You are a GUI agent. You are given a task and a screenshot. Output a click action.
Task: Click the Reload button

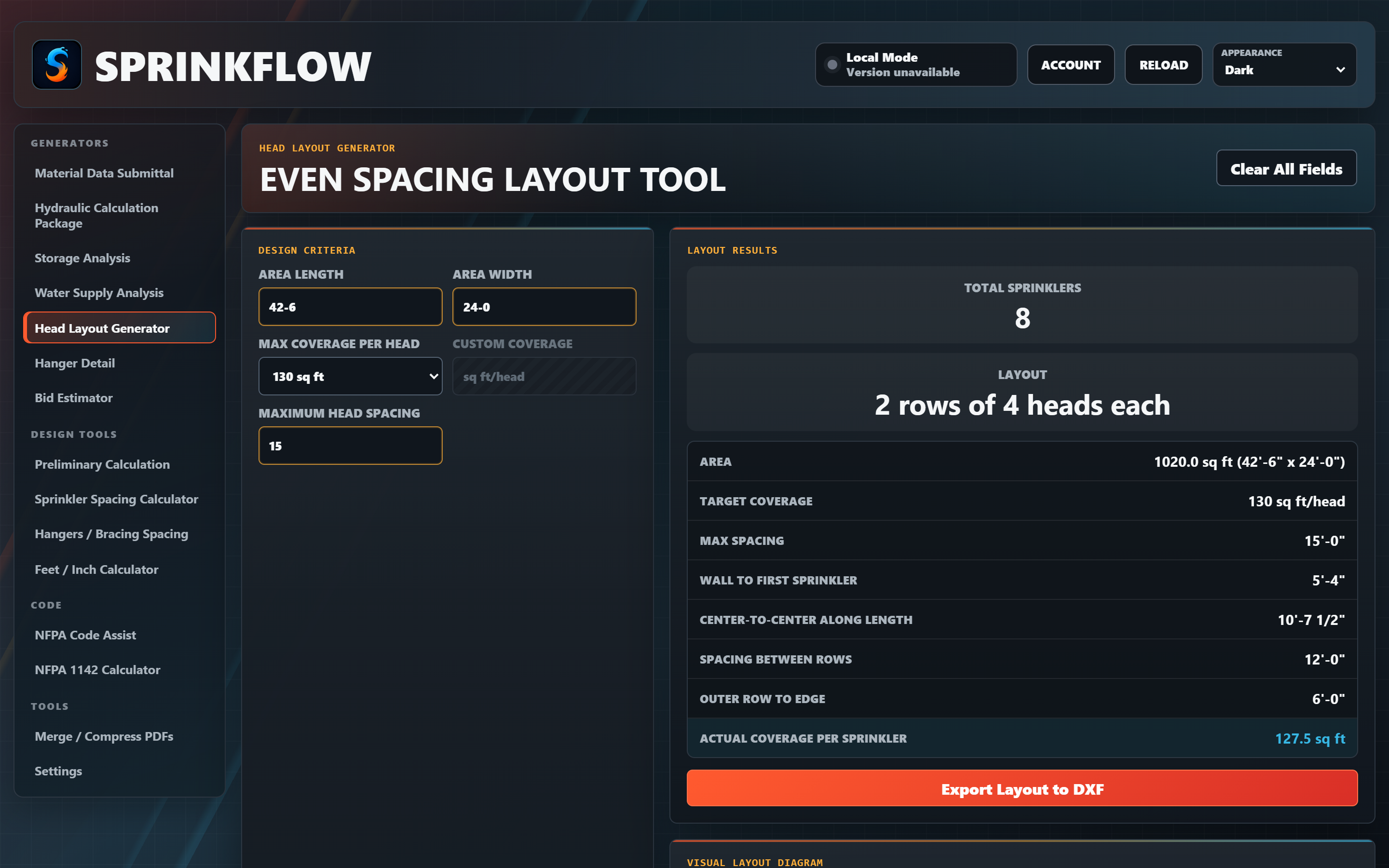(1163, 65)
